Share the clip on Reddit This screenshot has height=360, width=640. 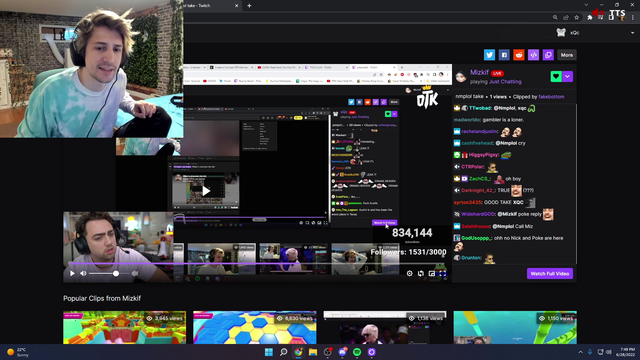click(x=518, y=55)
